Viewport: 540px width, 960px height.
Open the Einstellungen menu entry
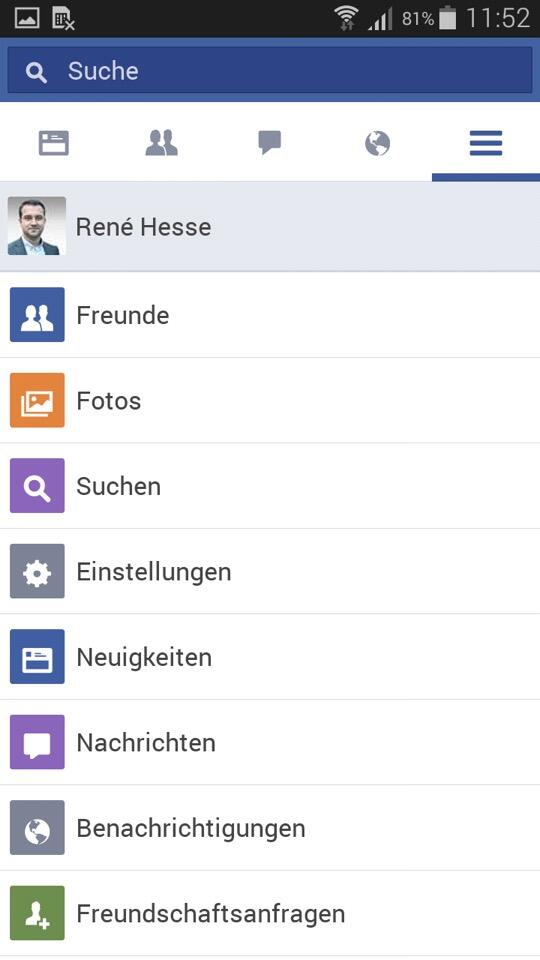[x=270, y=571]
